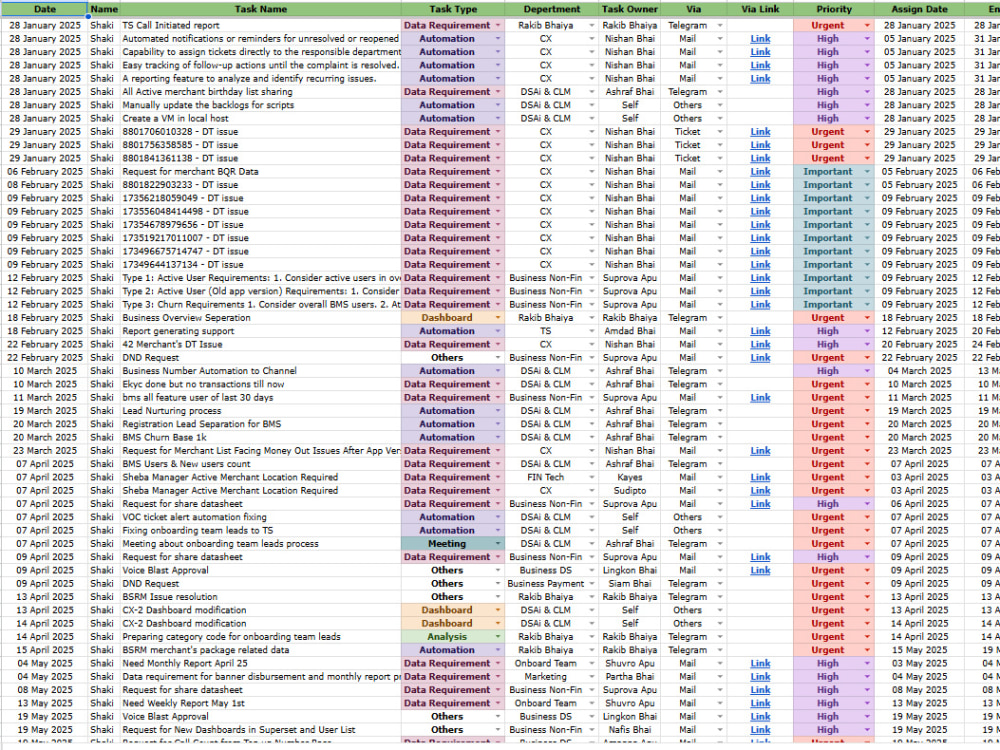Screen dimensions: 1000x750
Task: Select Task Owner cell 'Kayes'
Action: pyautogui.click(x=629, y=477)
